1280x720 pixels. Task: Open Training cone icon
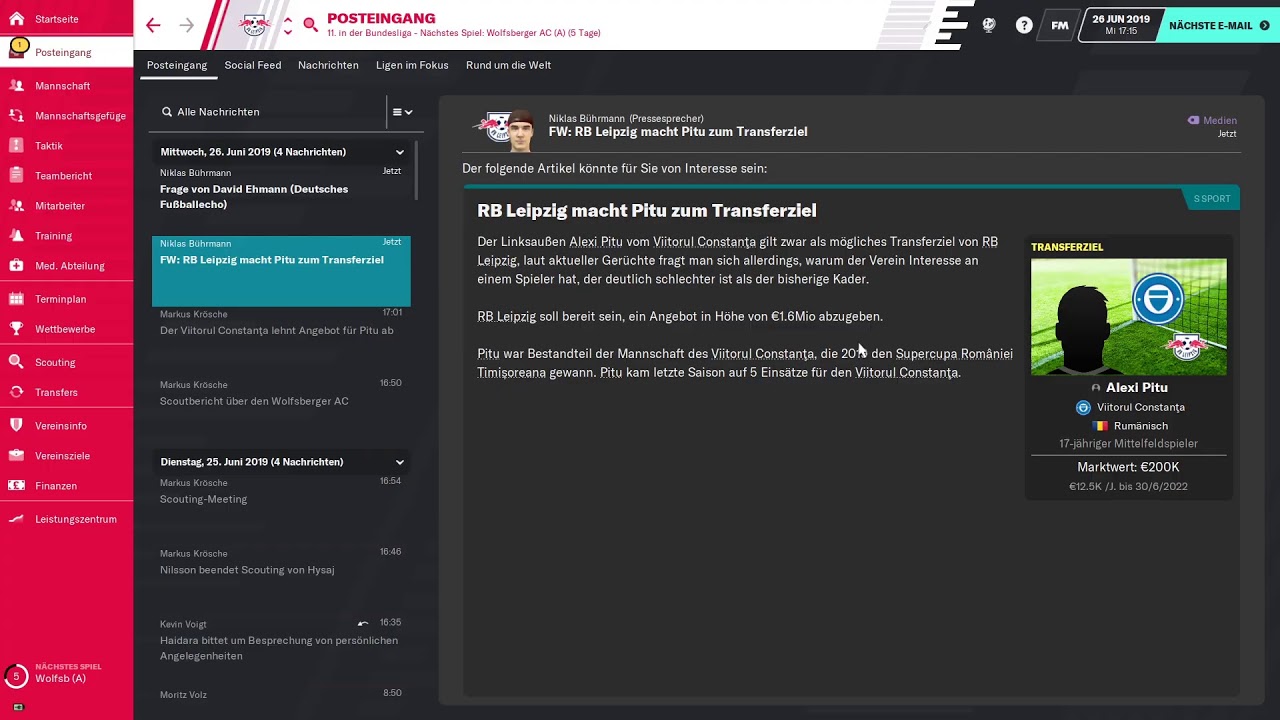pyautogui.click(x=16, y=236)
